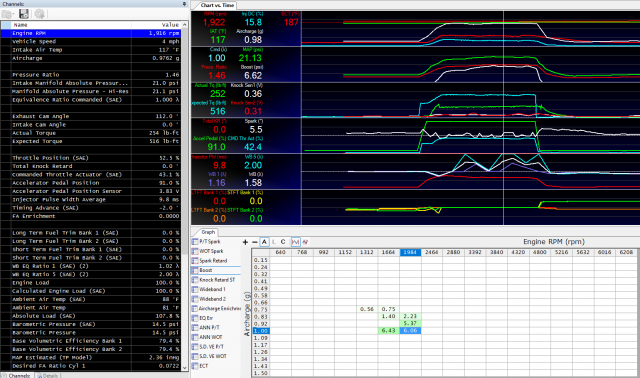Click the highlighted 6.06 boost cell

coord(410,331)
